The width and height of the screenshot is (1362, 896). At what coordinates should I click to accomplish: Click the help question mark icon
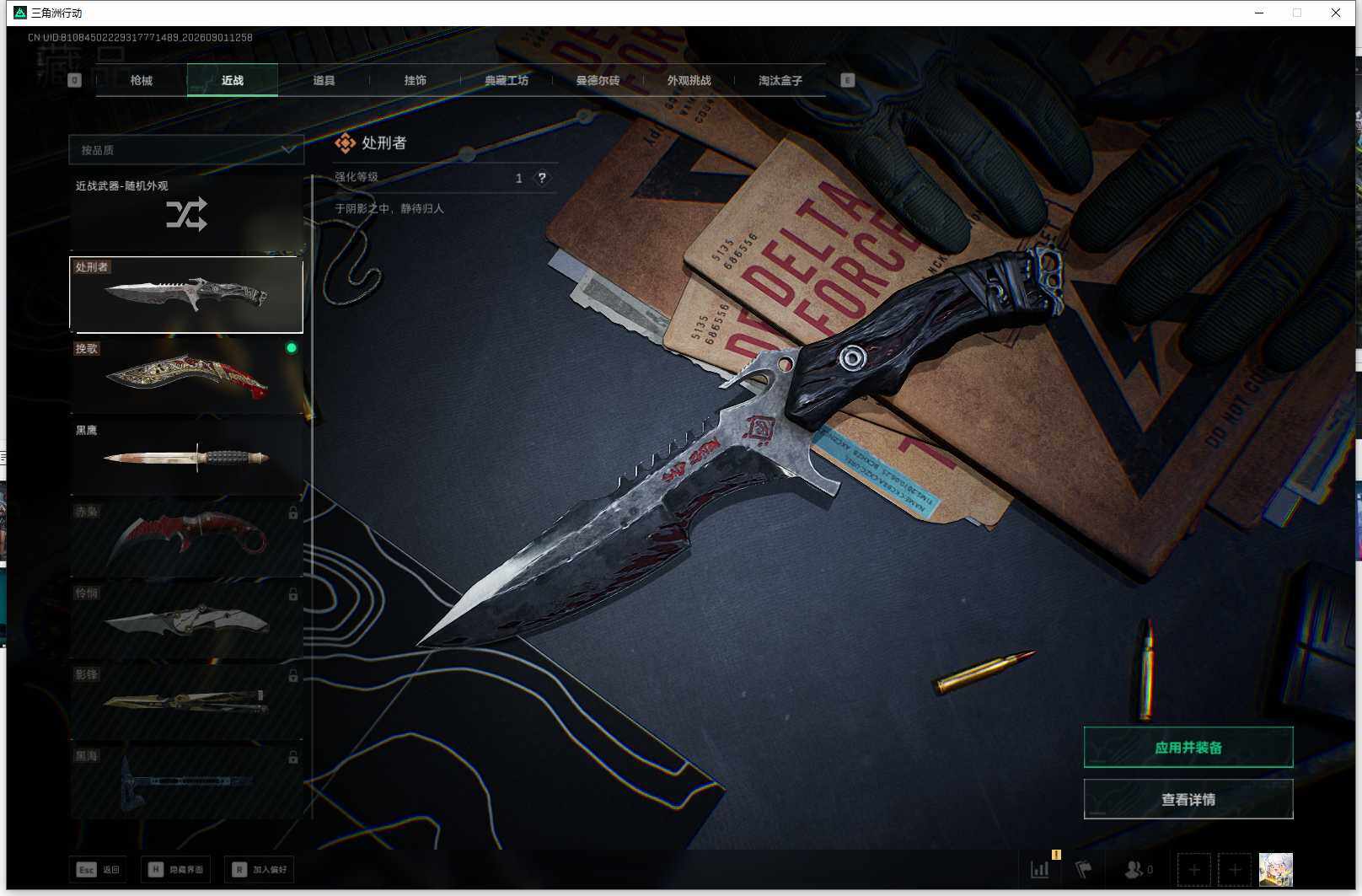click(542, 178)
